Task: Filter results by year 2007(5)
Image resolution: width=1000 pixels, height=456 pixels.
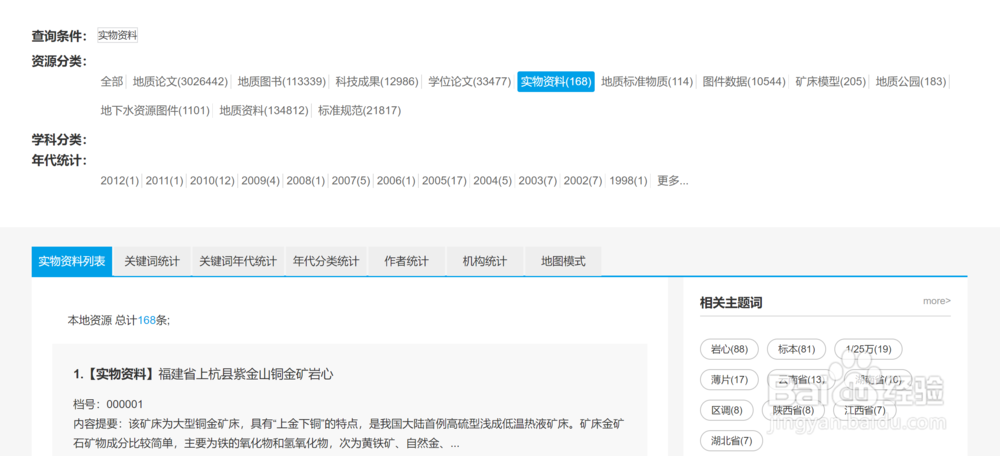Action: [x=351, y=180]
